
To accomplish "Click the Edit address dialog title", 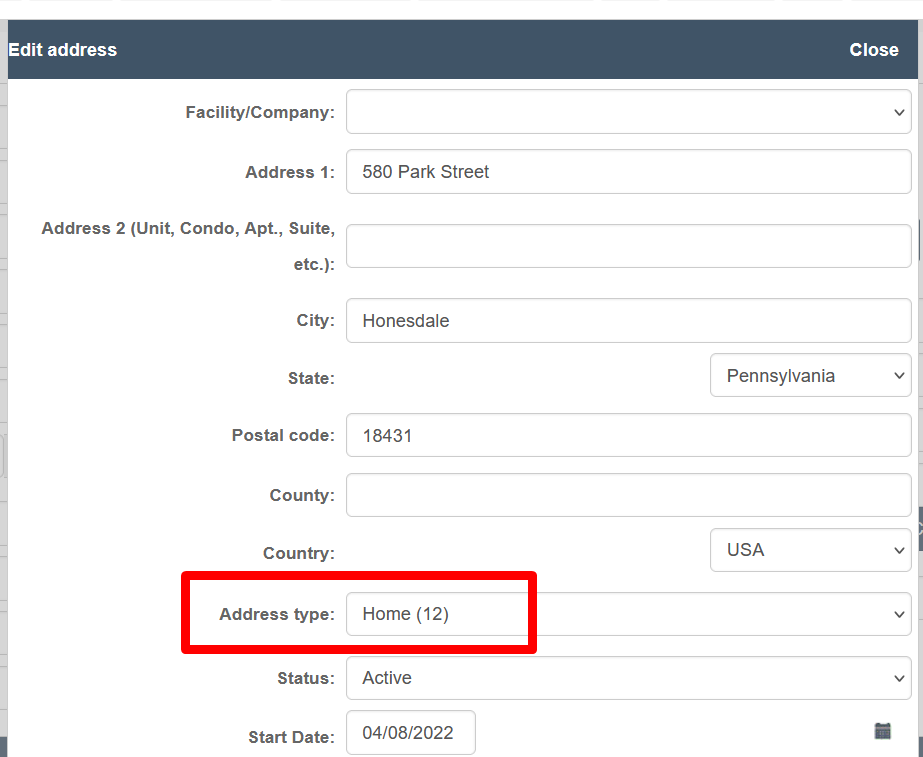I will pos(62,50).
